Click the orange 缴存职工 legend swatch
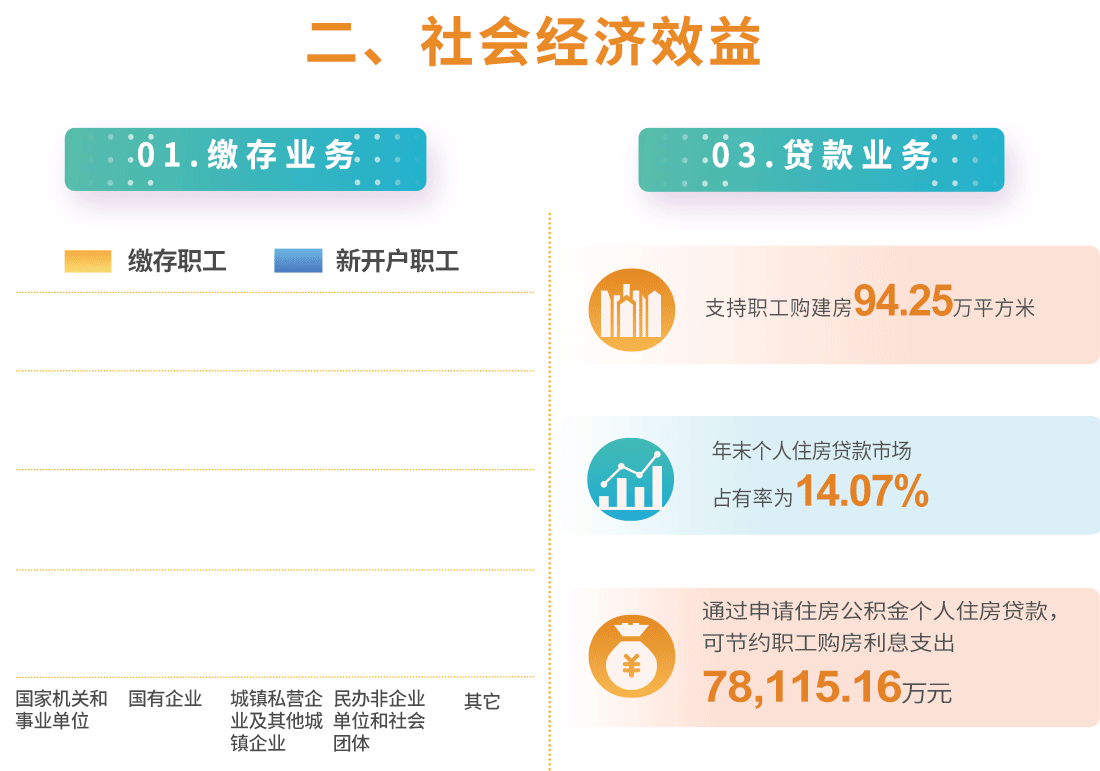Viewport: 1100px width, 771px height. click(x=88, y=261)
